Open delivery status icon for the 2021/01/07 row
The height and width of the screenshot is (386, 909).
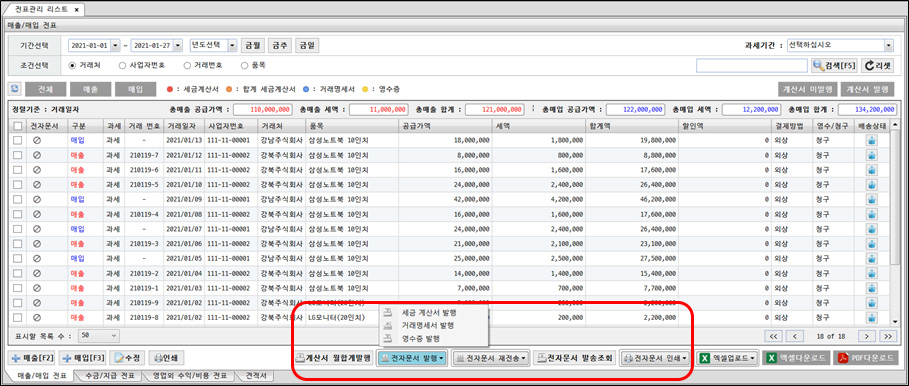[873, 229]
